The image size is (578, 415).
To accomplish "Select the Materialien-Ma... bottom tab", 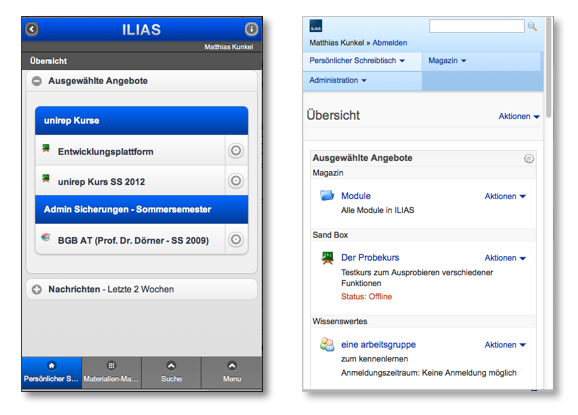I will 111,372.
